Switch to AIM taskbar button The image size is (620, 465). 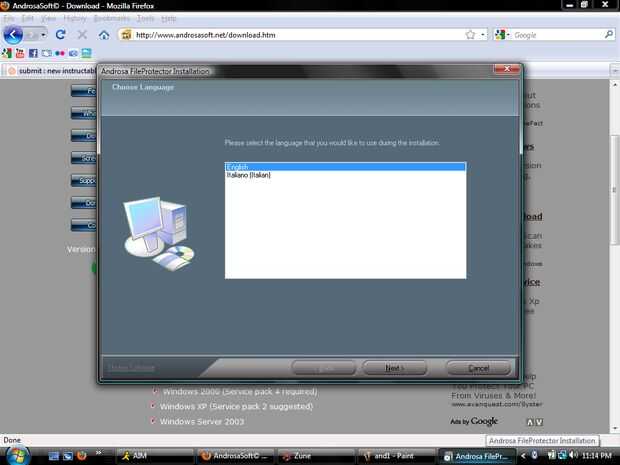[x=155, y=456]
